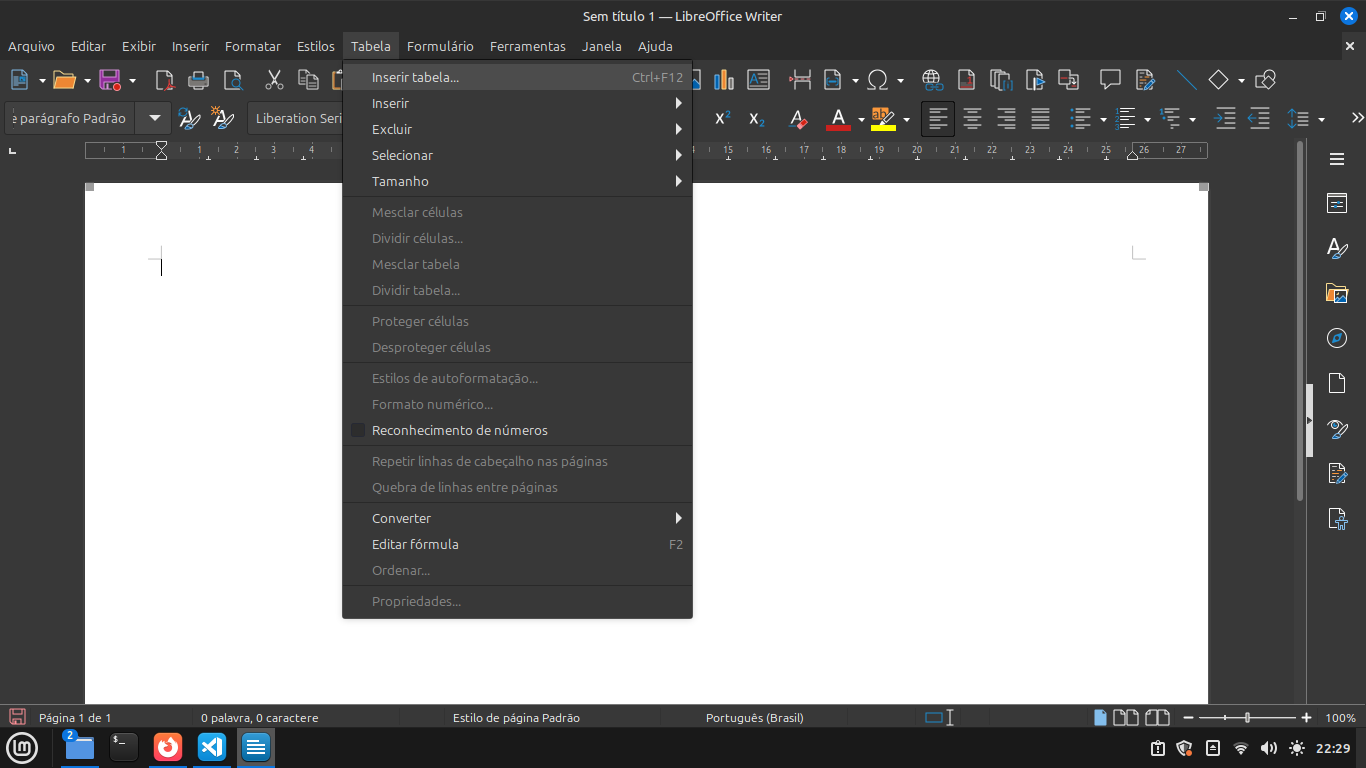
Task: Insert special character Omega icon
Action: (878, 80)
